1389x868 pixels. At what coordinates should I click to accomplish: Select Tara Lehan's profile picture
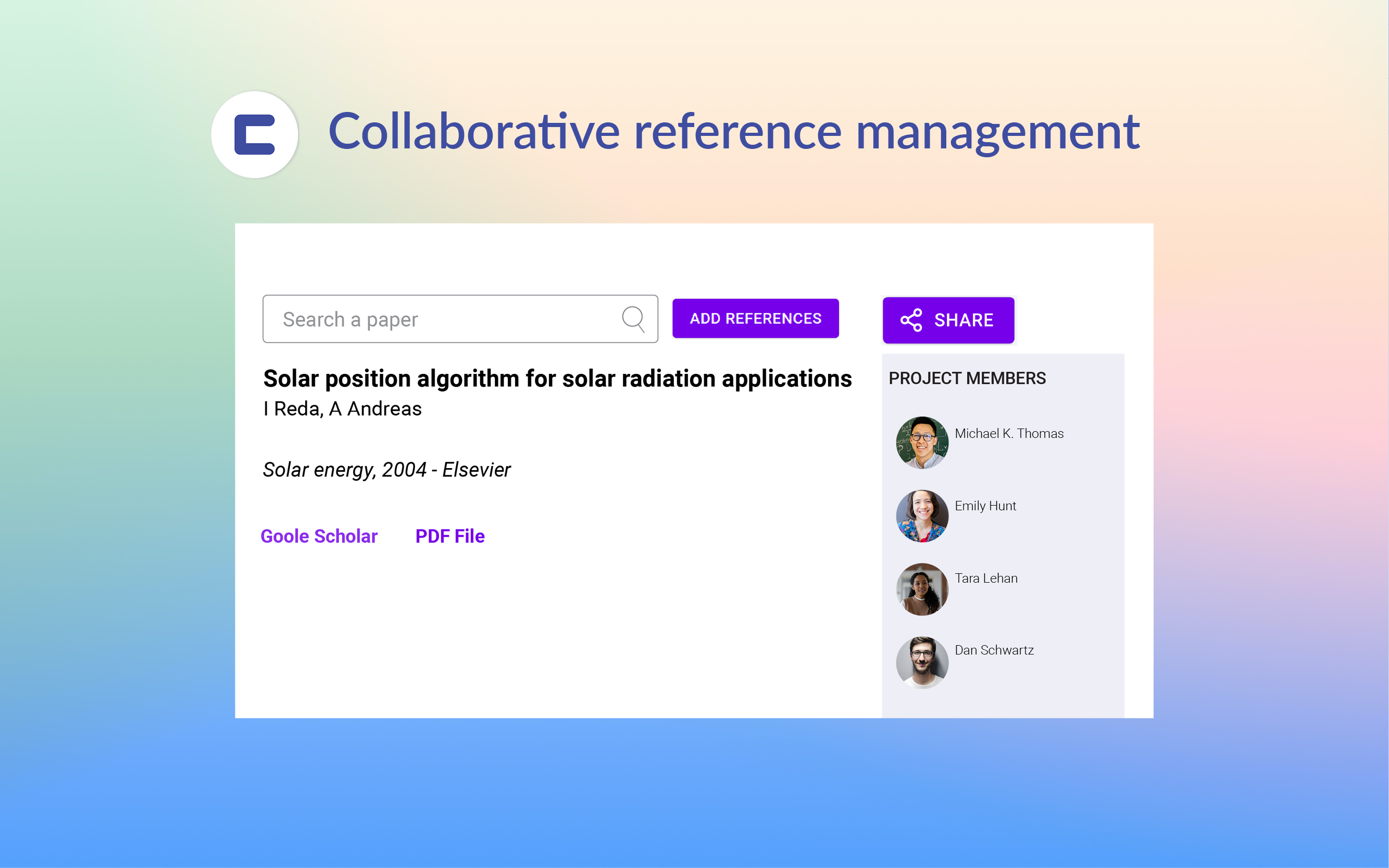point(922,589)
